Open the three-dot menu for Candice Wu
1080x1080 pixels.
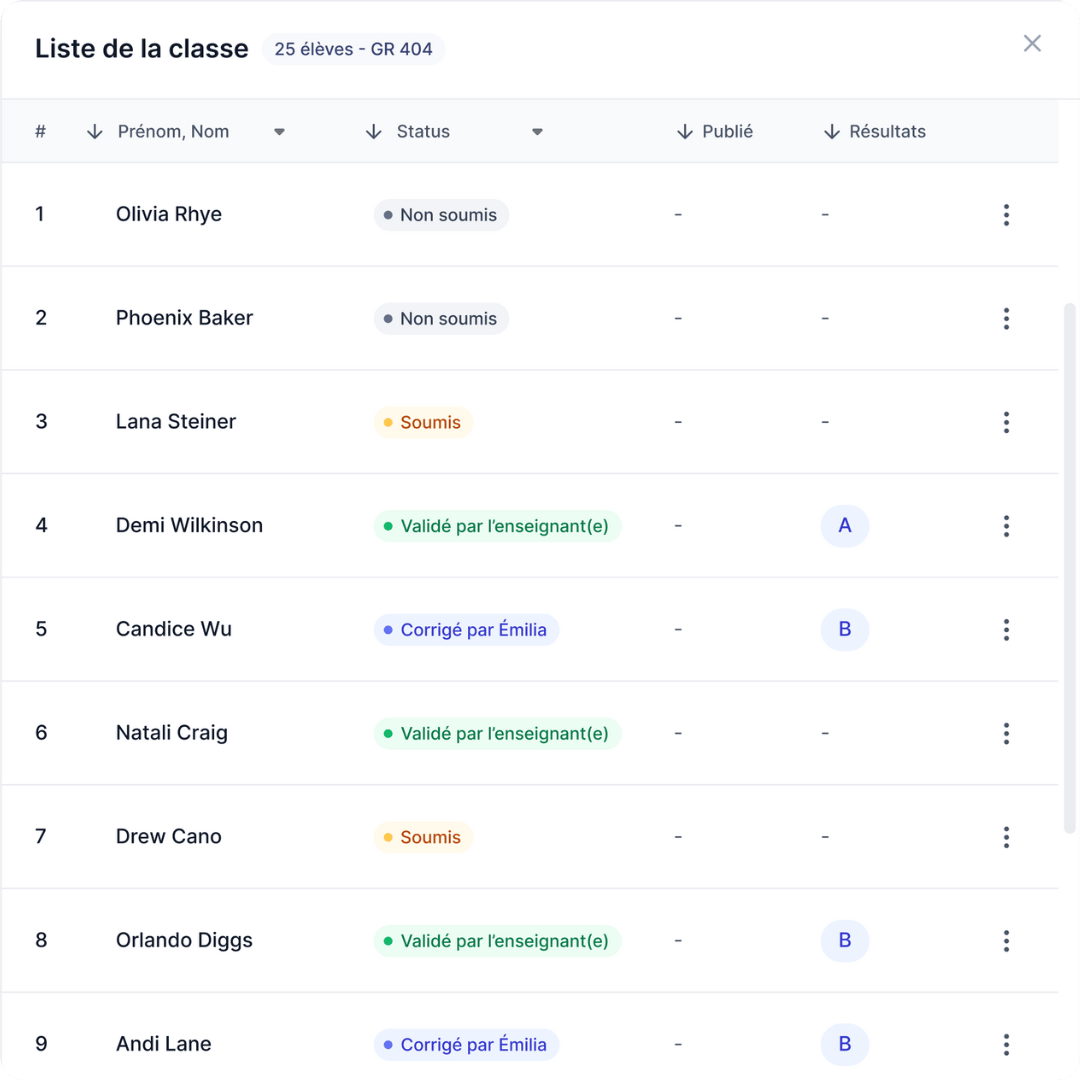[1006, 630]
